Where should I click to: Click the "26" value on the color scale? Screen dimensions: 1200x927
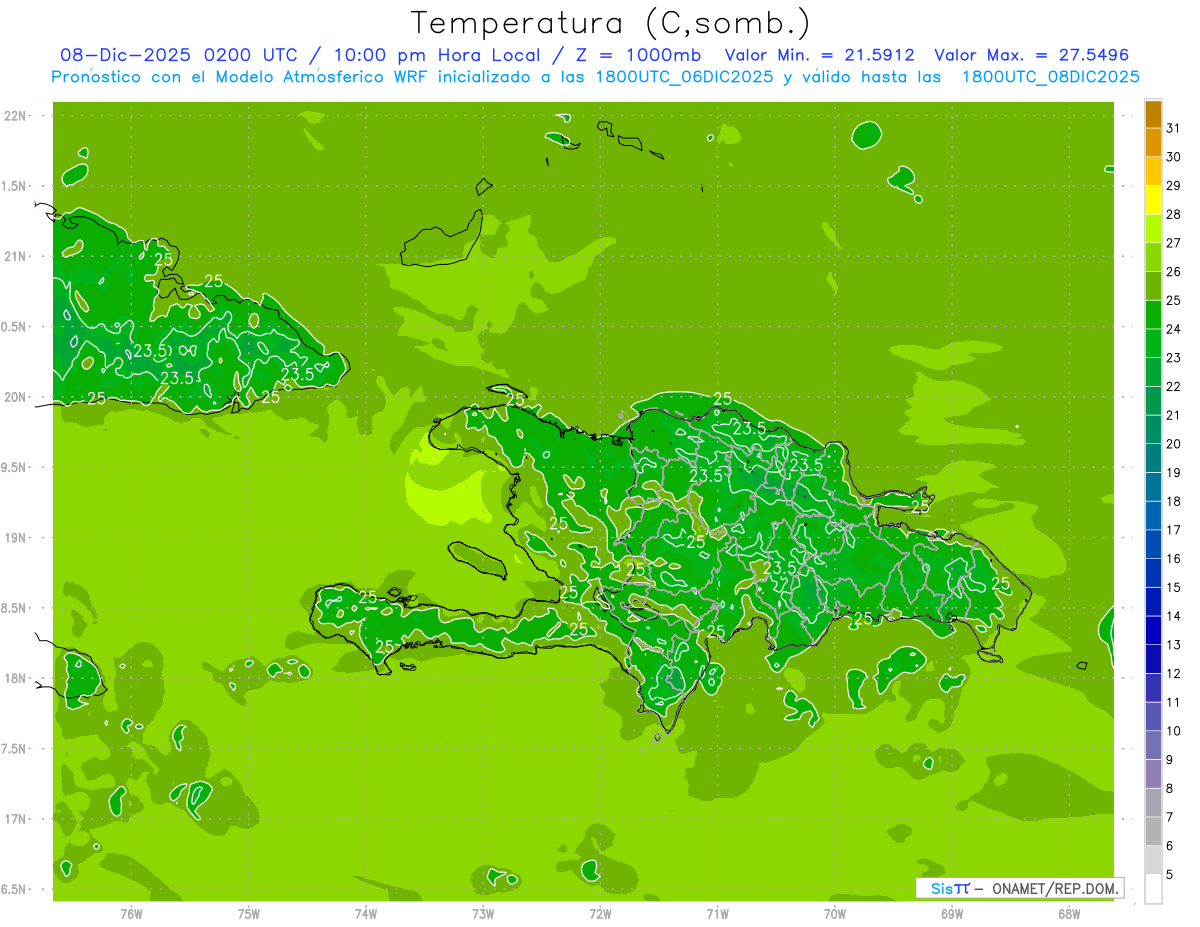[1173, 272]
